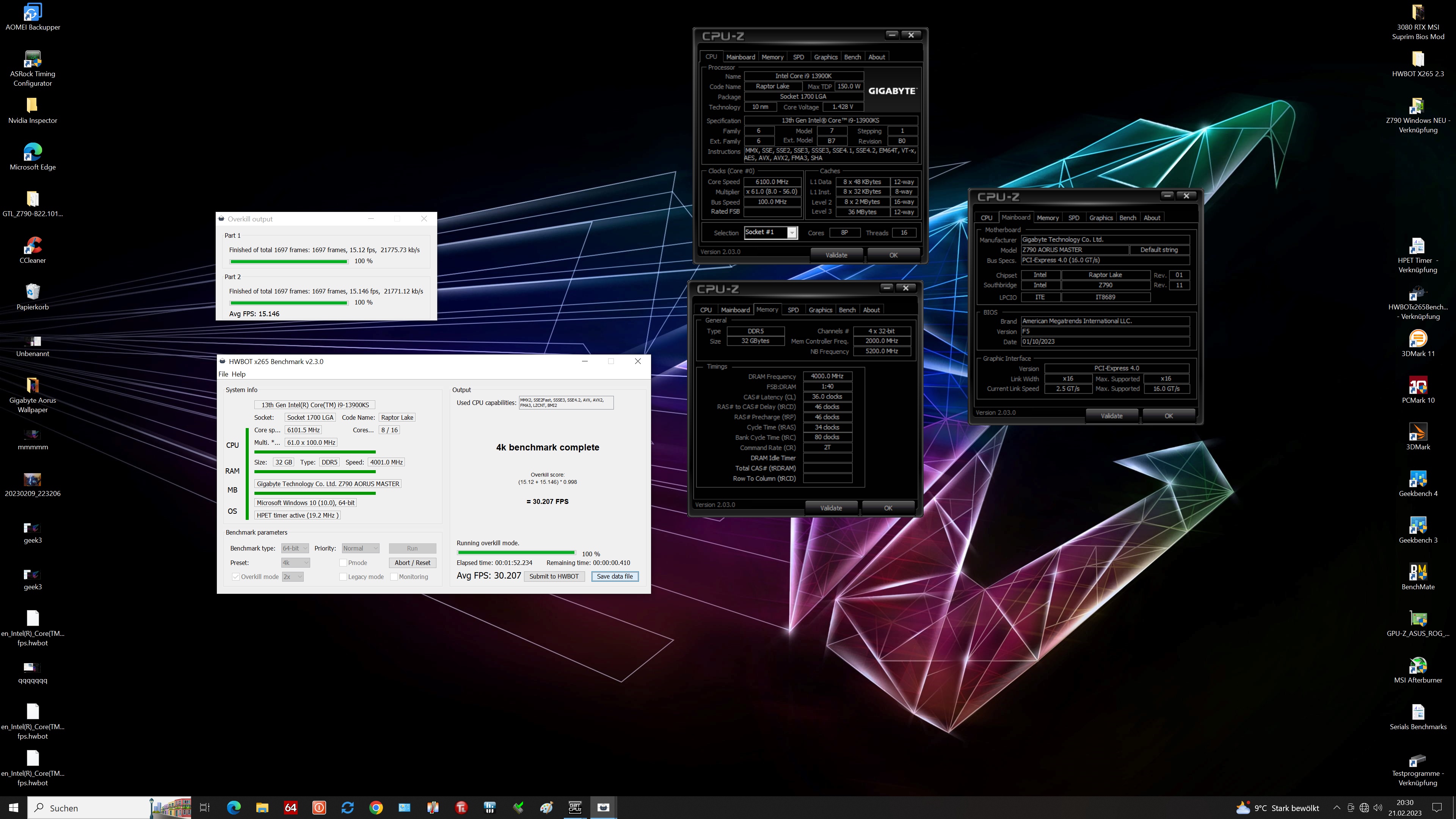Viewport: 1456px width, 819px height.
Task: Click the disabled Run button
Action: (x=413, y=548)
